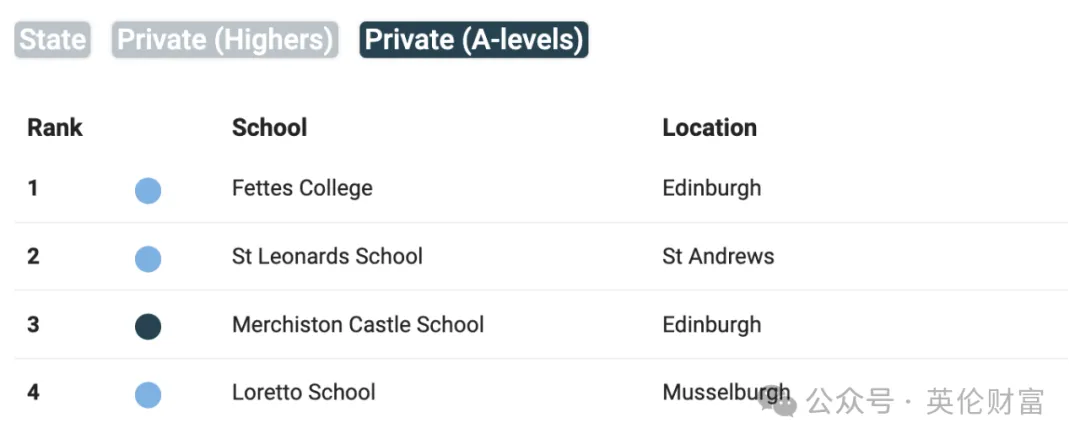Click Edinburgh location in the Fettes row

pyautogui.click(x=712, y=188)
